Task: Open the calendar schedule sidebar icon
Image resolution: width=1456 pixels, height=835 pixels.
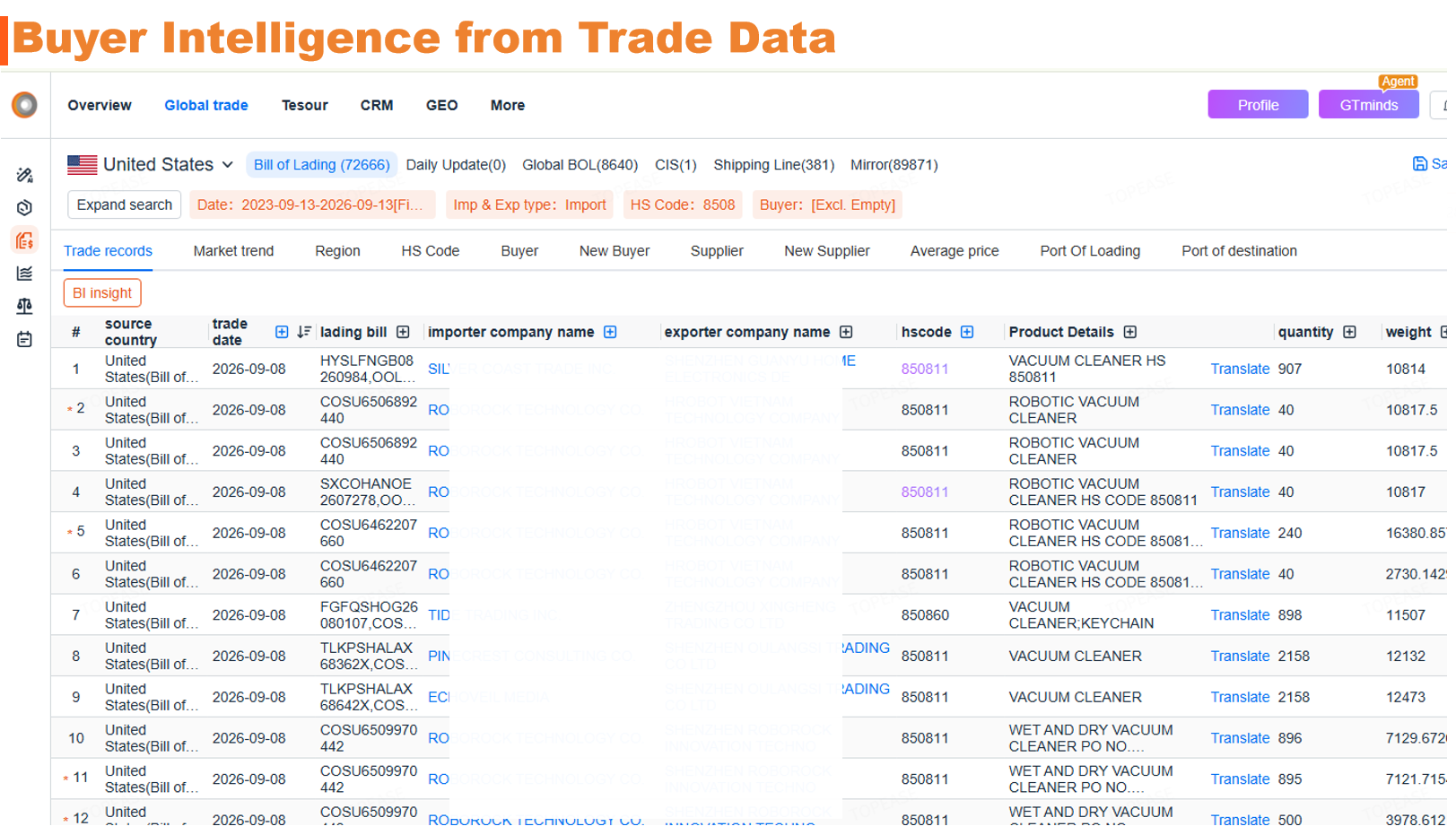Action: pyautogui.click(x=24, y=339)
